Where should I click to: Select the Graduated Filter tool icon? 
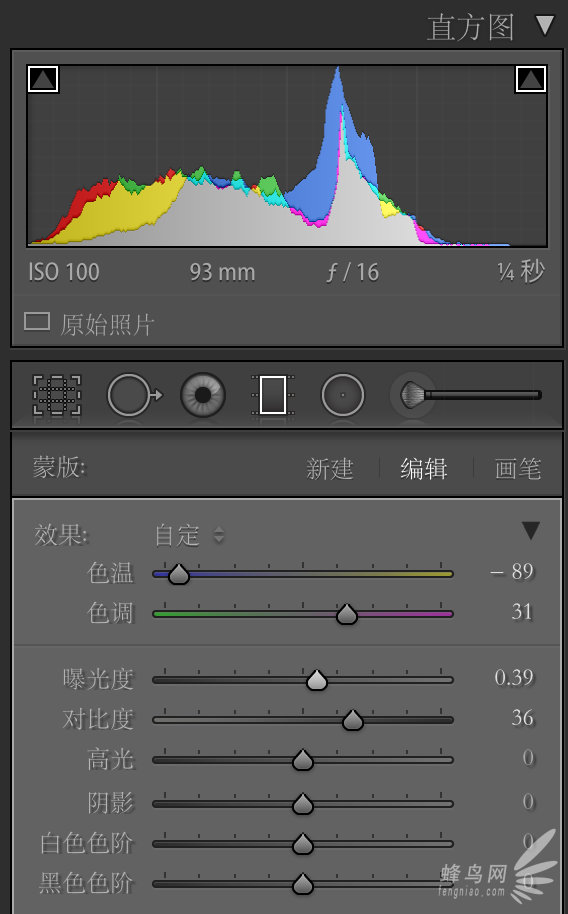(x=273, y=395)
